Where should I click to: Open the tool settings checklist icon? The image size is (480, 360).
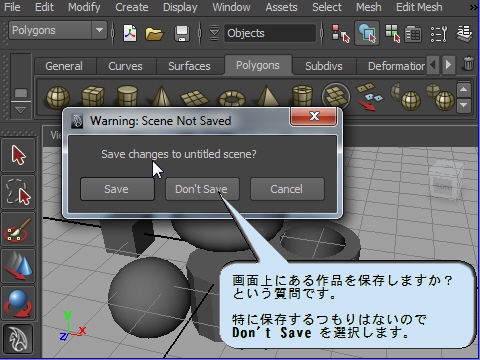pos(439,34)
